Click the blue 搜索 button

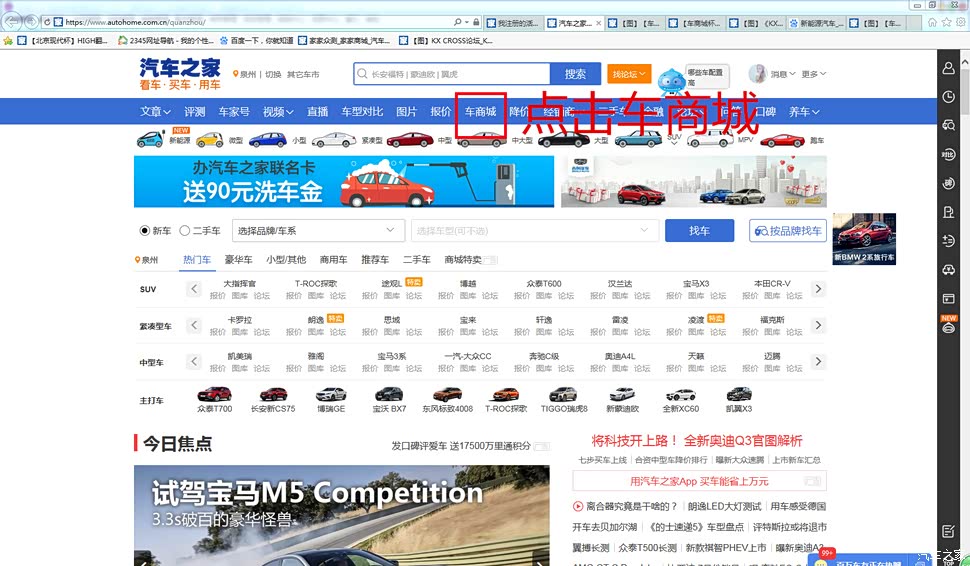575,74
